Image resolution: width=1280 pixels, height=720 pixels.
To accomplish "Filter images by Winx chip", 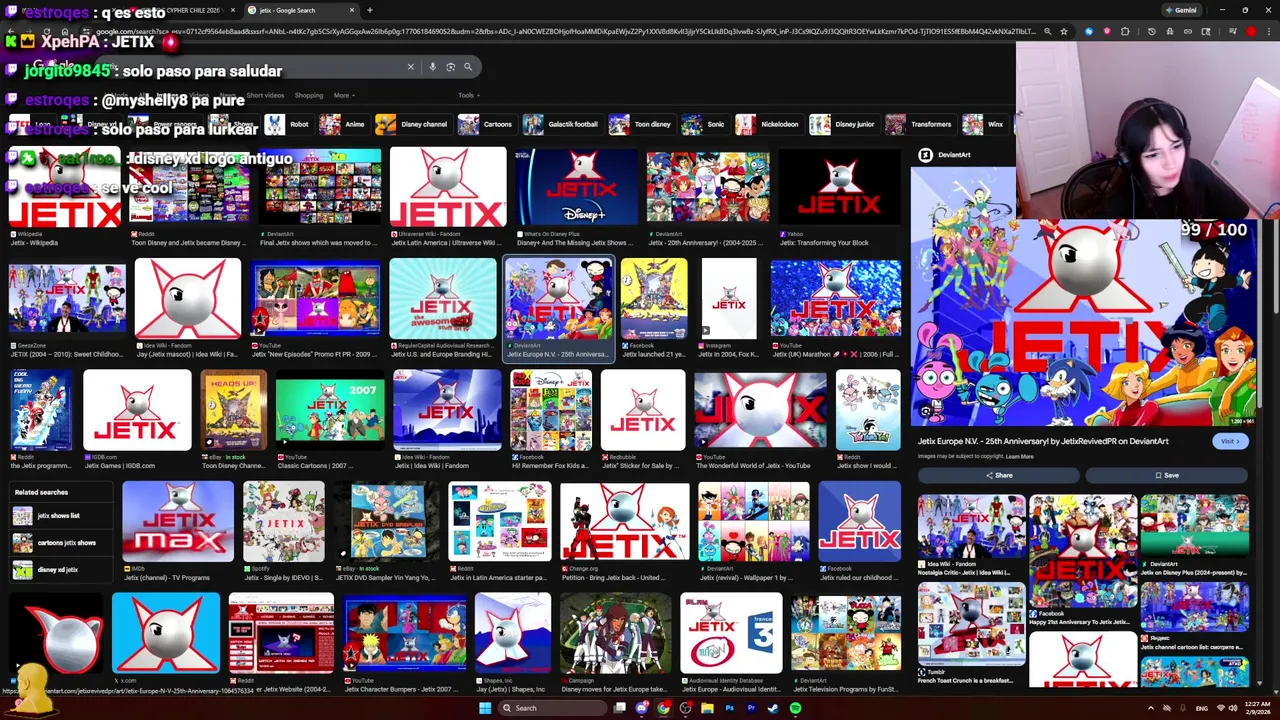I will [x=984, y=125].
